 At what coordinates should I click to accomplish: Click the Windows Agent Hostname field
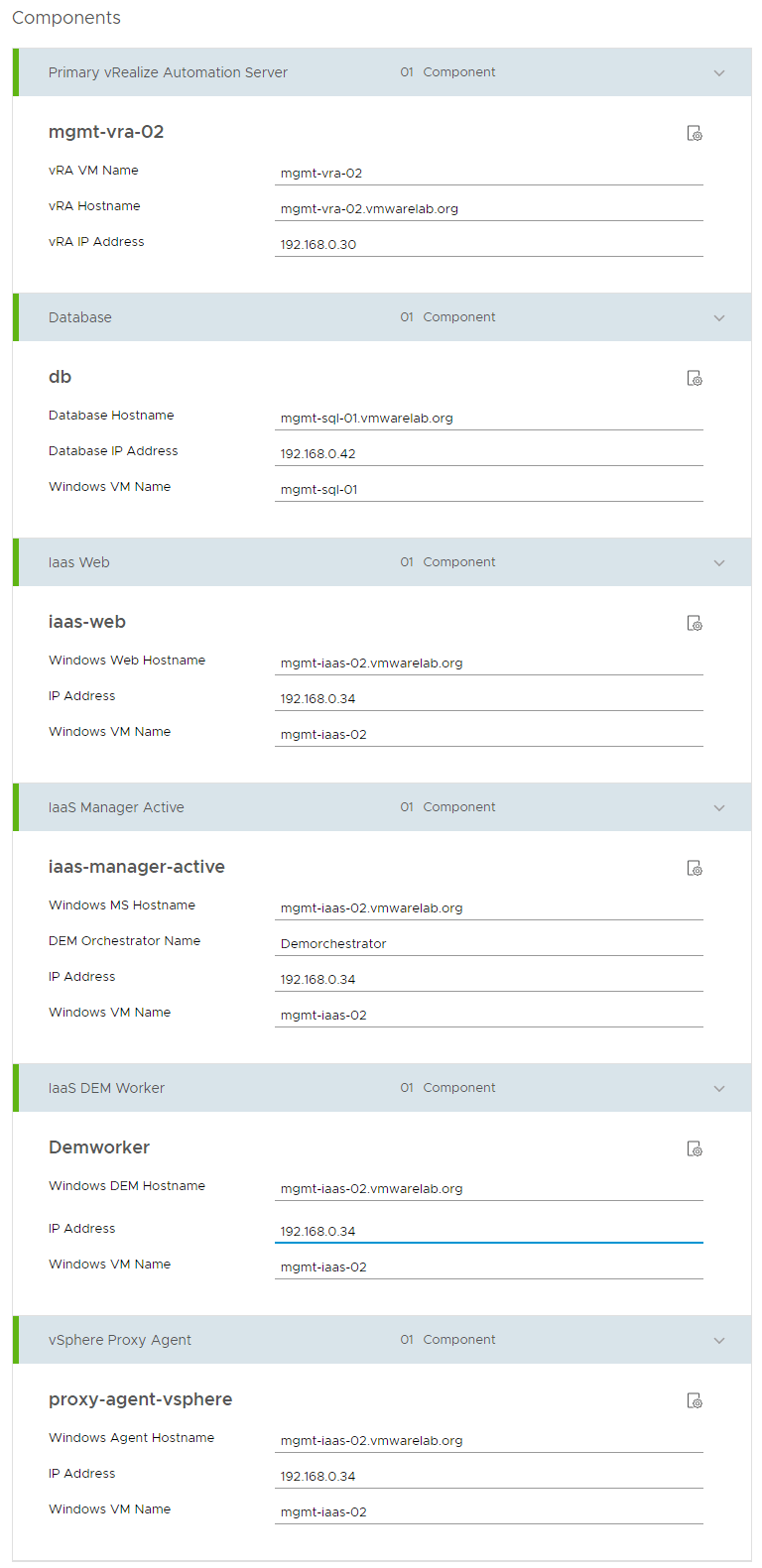488,1441
